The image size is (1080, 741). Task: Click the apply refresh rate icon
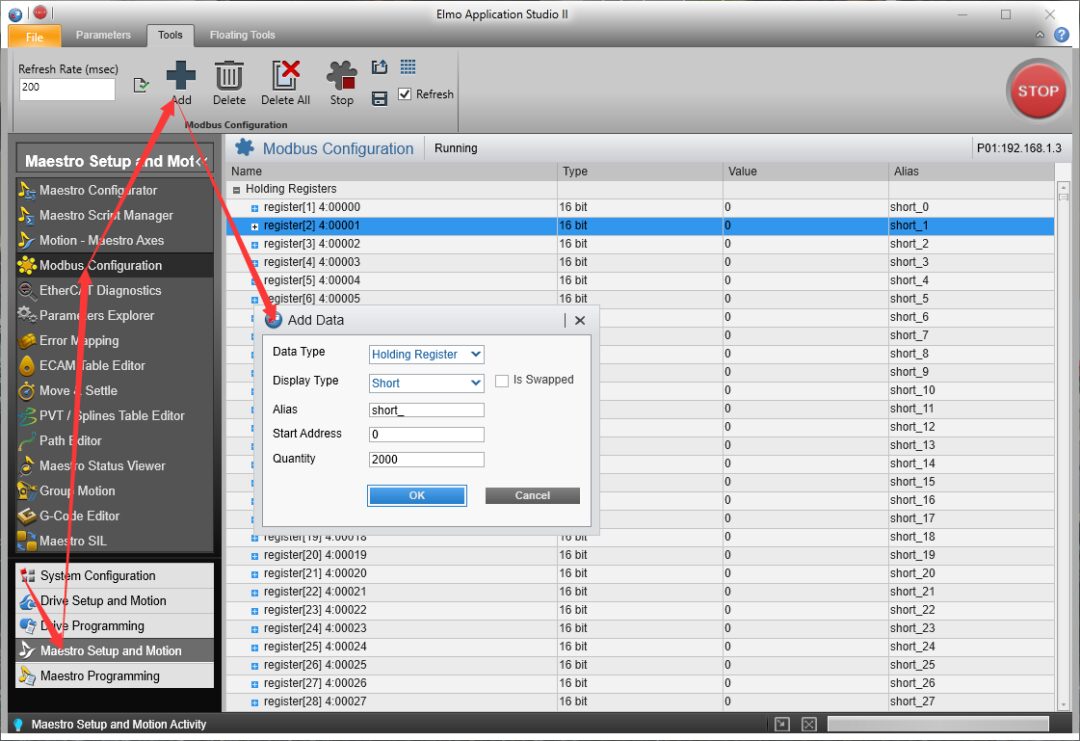pyautogui.click(x=141, y=85)
